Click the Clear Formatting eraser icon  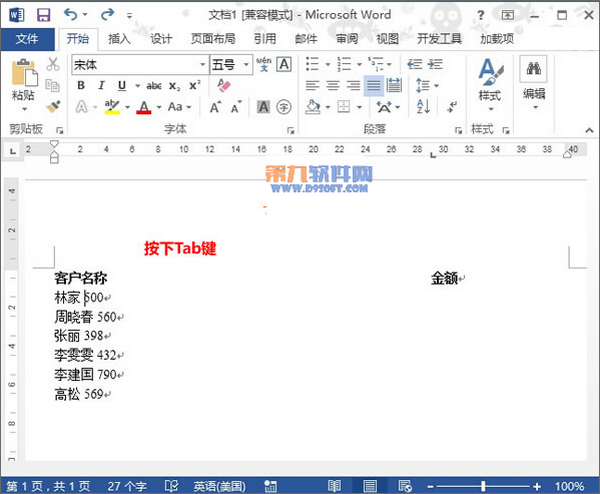click(224, 86)
